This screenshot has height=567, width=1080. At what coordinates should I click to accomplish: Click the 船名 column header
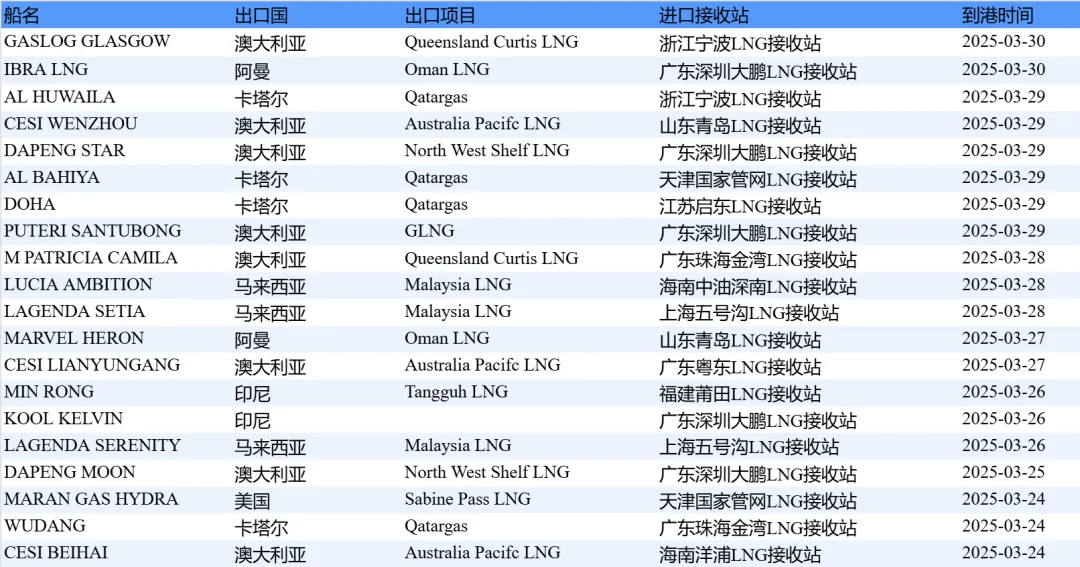pyautogui.click(x=21, y=15)
